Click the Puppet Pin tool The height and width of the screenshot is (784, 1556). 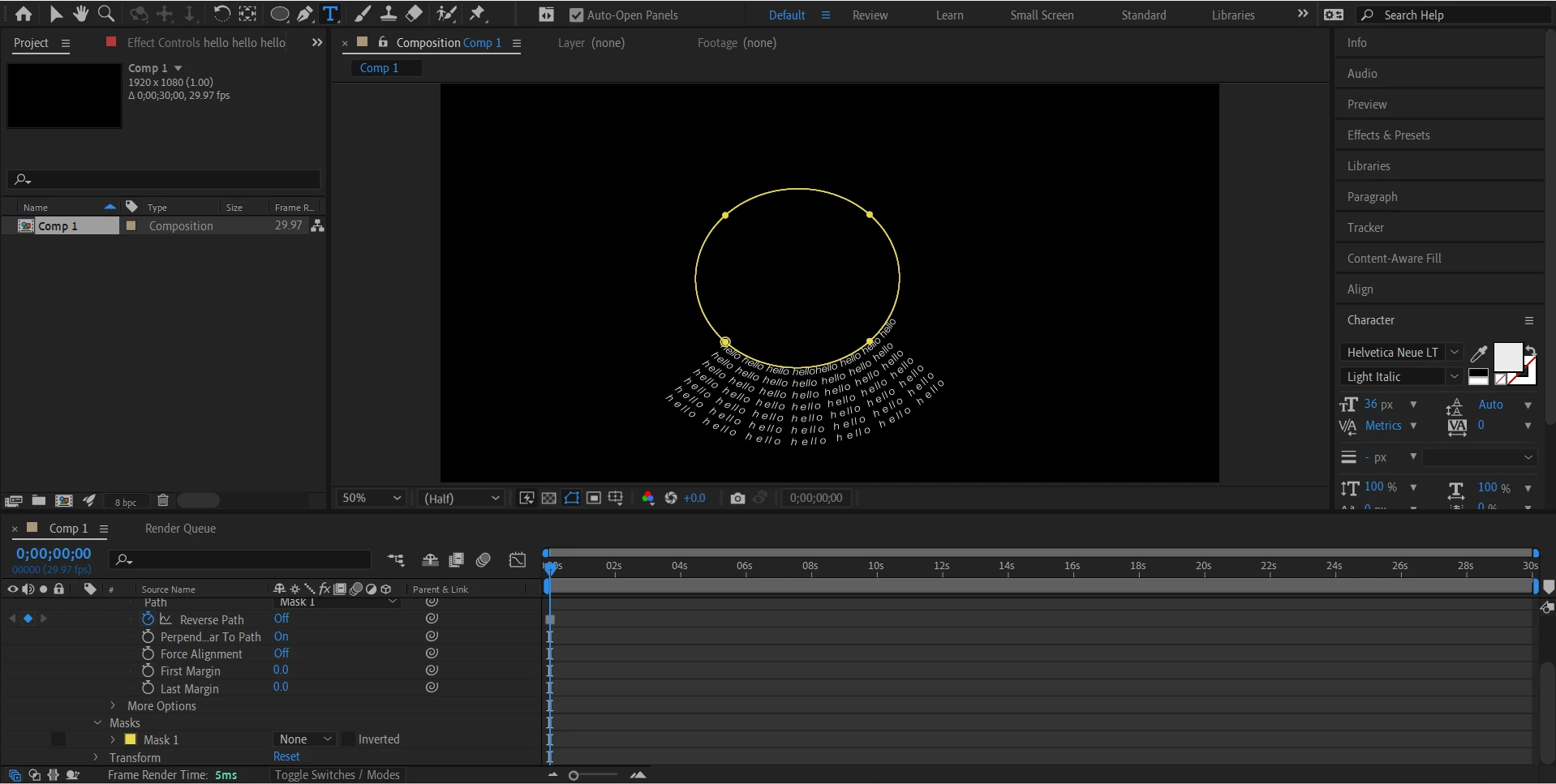pyautogui.click(x=478, y=14)
